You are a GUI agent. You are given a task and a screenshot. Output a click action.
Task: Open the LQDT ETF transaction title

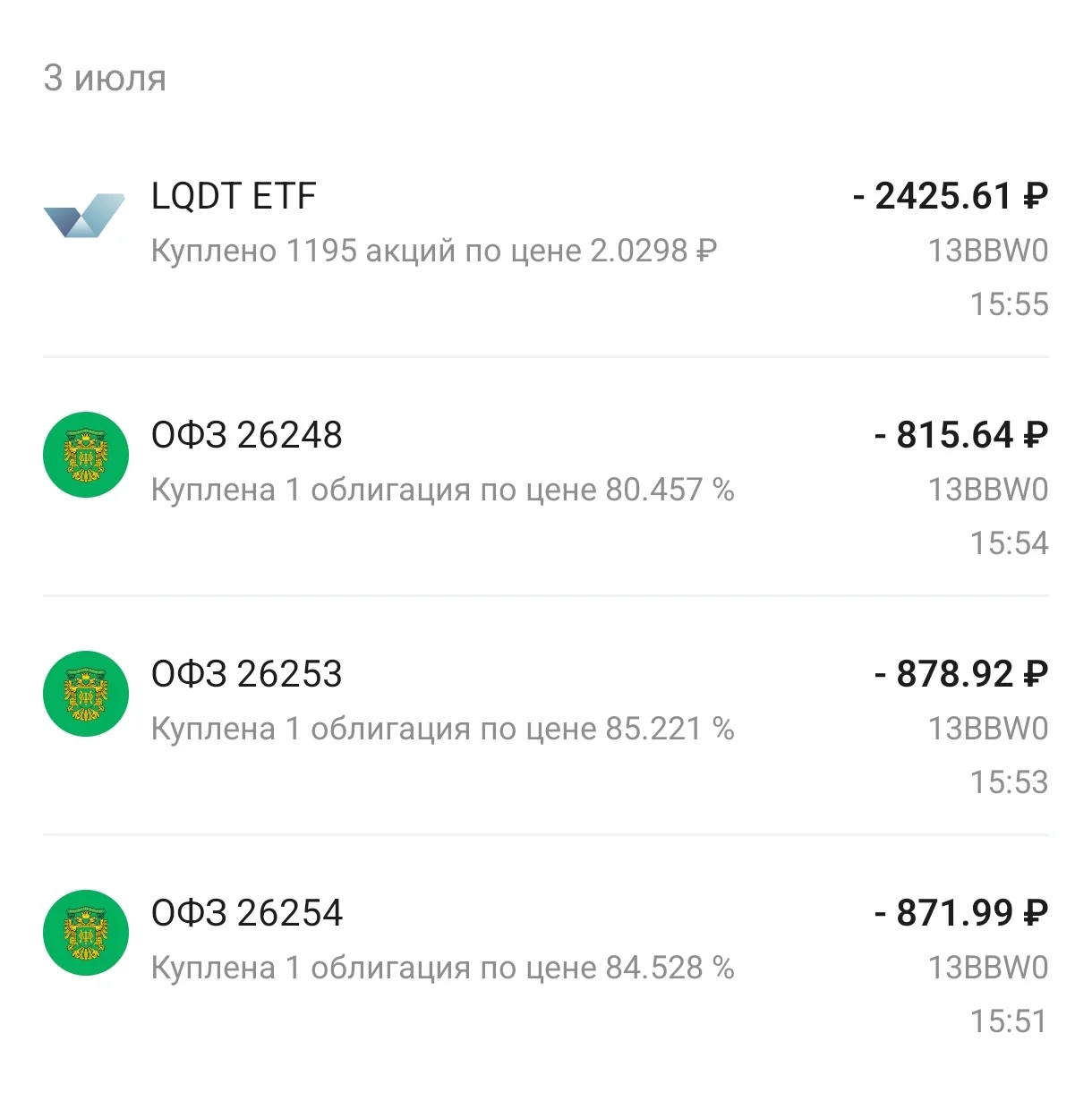click(x=234, y=196)
